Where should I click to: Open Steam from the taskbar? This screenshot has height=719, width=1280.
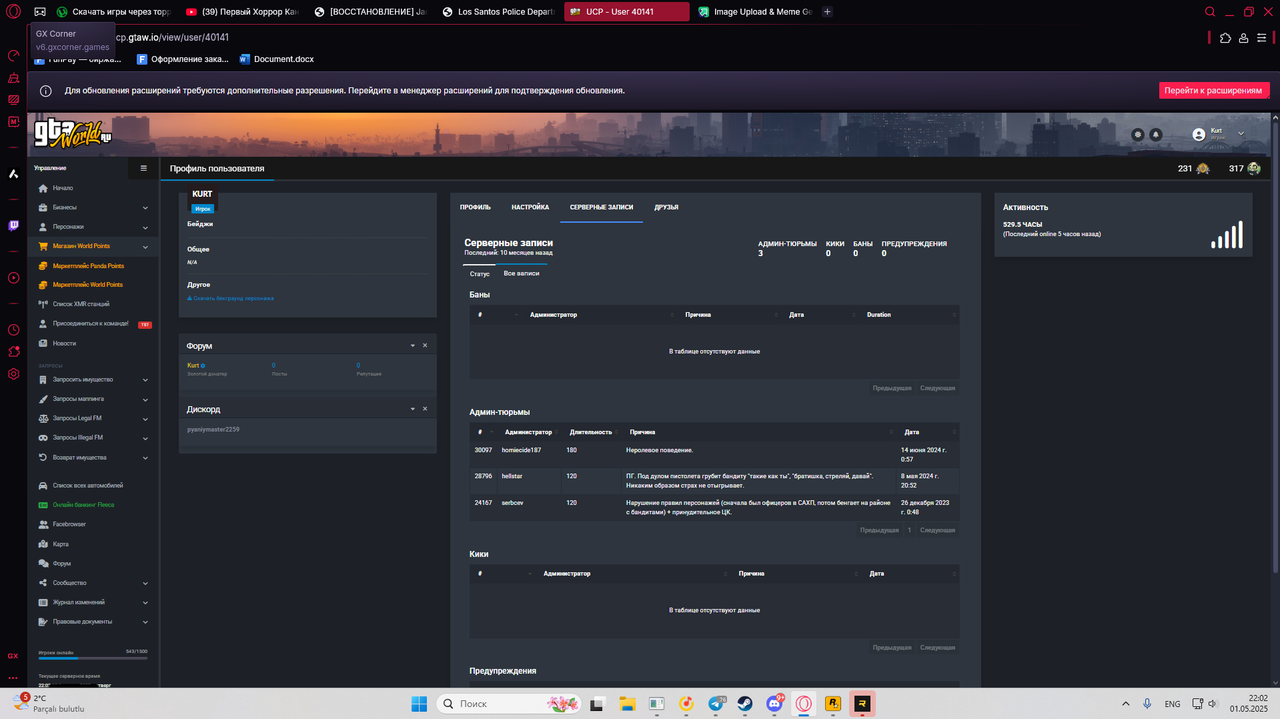coord(745,704)
